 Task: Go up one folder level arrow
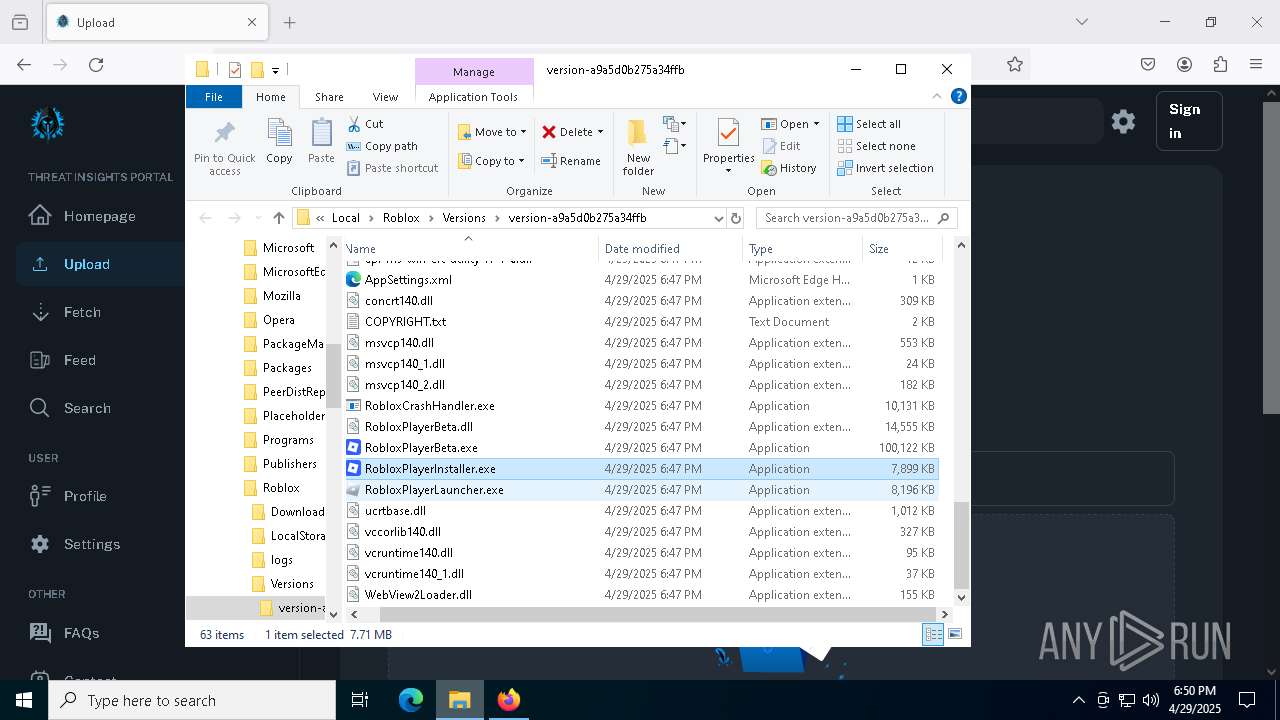279,218
